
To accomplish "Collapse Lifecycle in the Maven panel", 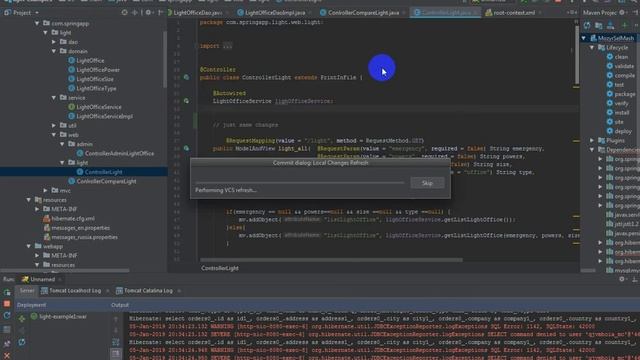I will [592, 47].
